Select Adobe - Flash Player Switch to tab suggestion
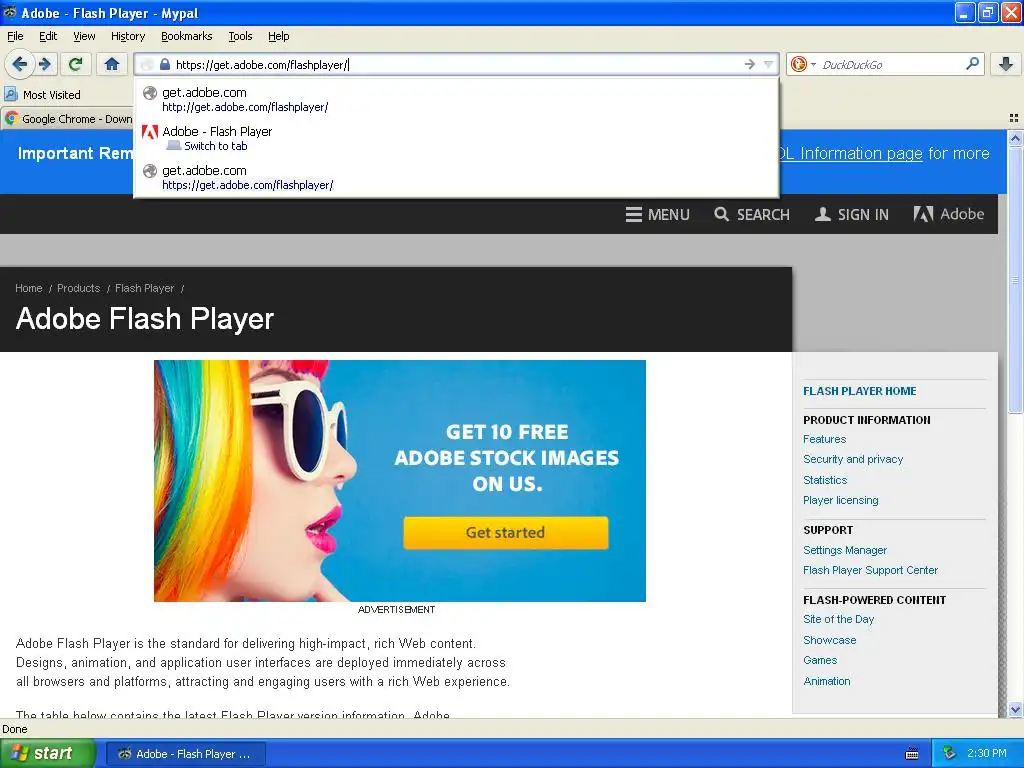The width and height of the screenshot is (1024, 768). point(456,138)
